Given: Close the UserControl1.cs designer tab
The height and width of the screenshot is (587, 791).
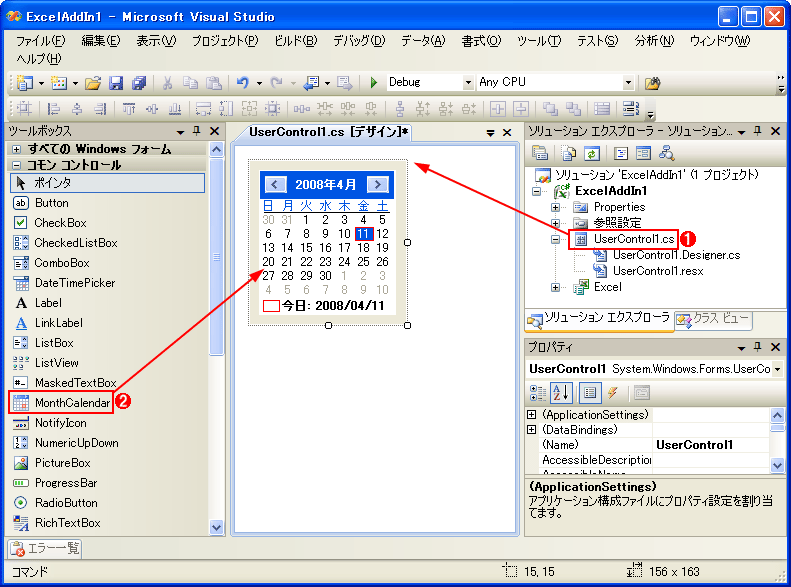Looking at the screenshot, I should pos(507,133).
